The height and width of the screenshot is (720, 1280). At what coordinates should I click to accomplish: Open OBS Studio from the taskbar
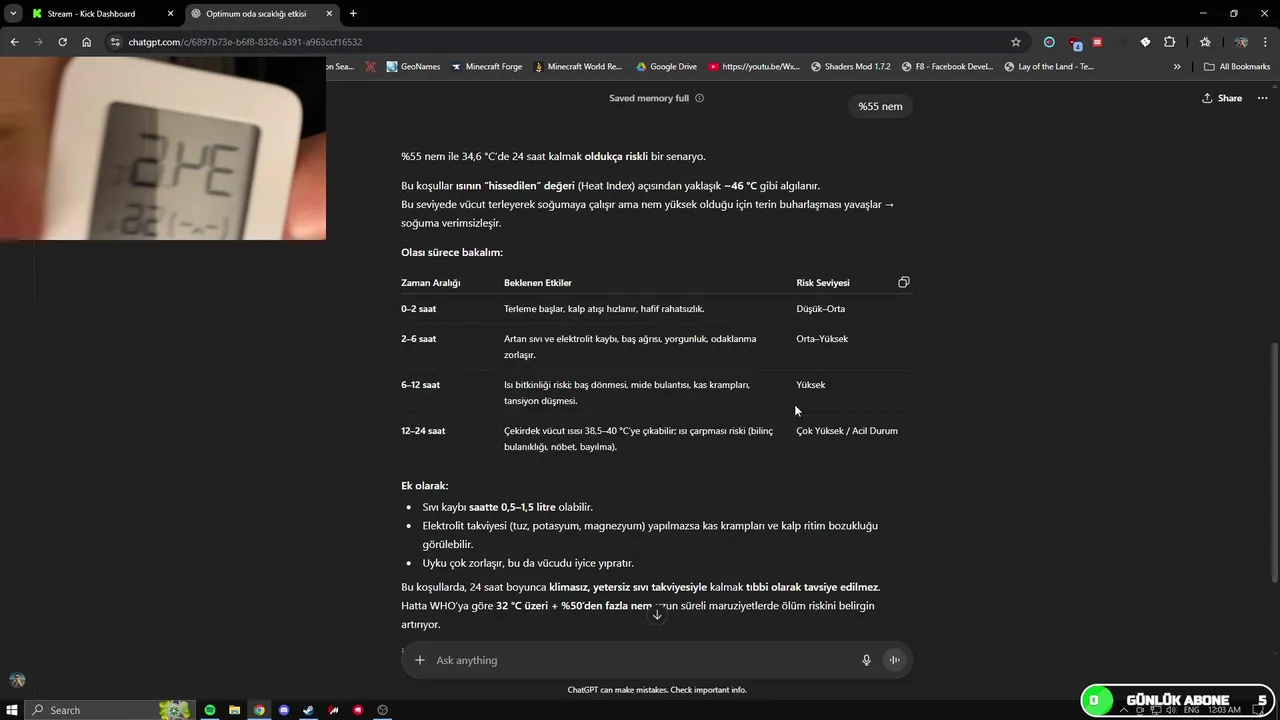[x=382, y=710]
